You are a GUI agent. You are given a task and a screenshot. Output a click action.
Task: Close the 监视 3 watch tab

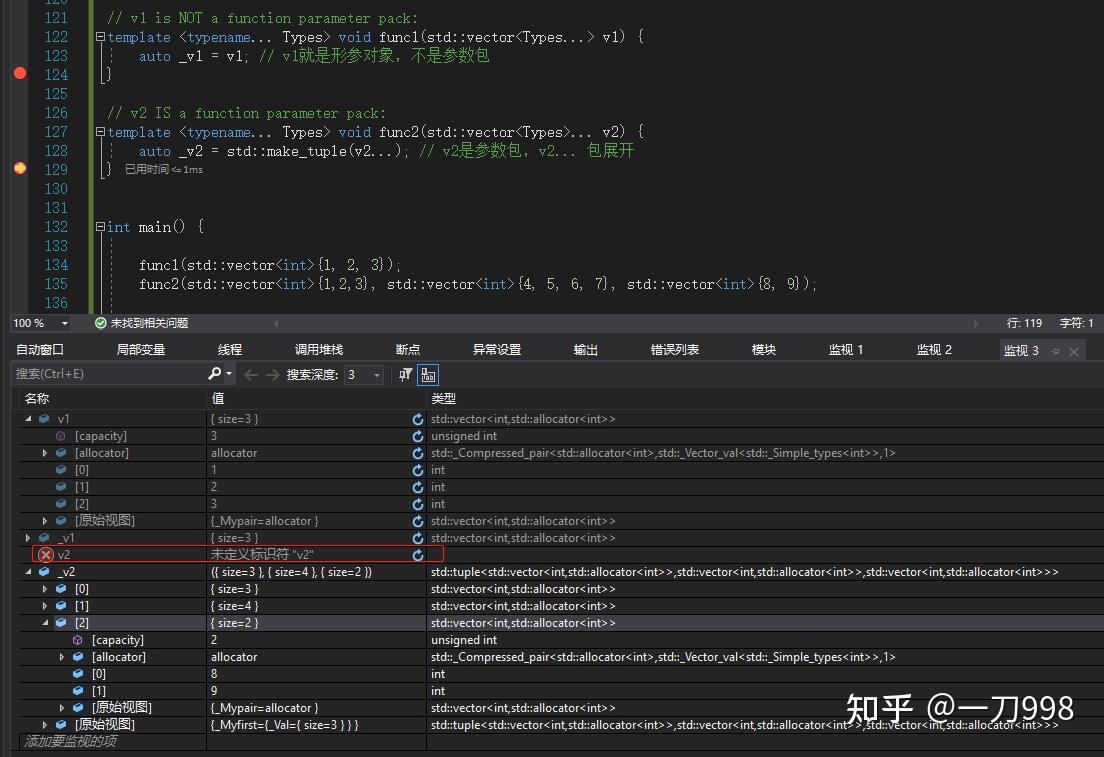pyautogui.click(x=1074, y=351)
